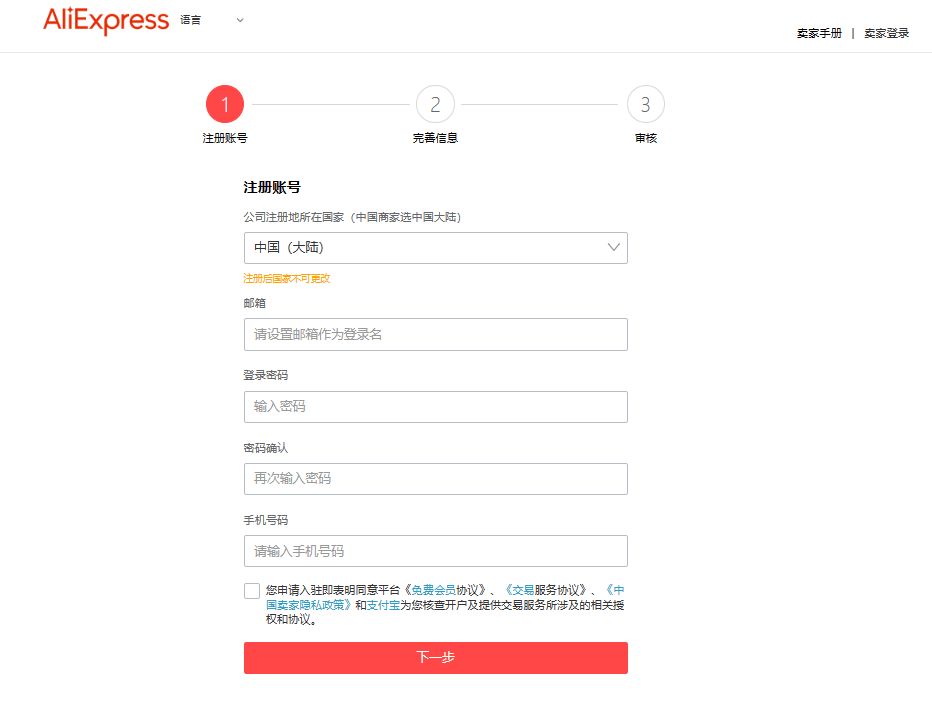Screen dimensions: 932x708
Task: Click the 邮箱 email input field
Action: [435, 334]
